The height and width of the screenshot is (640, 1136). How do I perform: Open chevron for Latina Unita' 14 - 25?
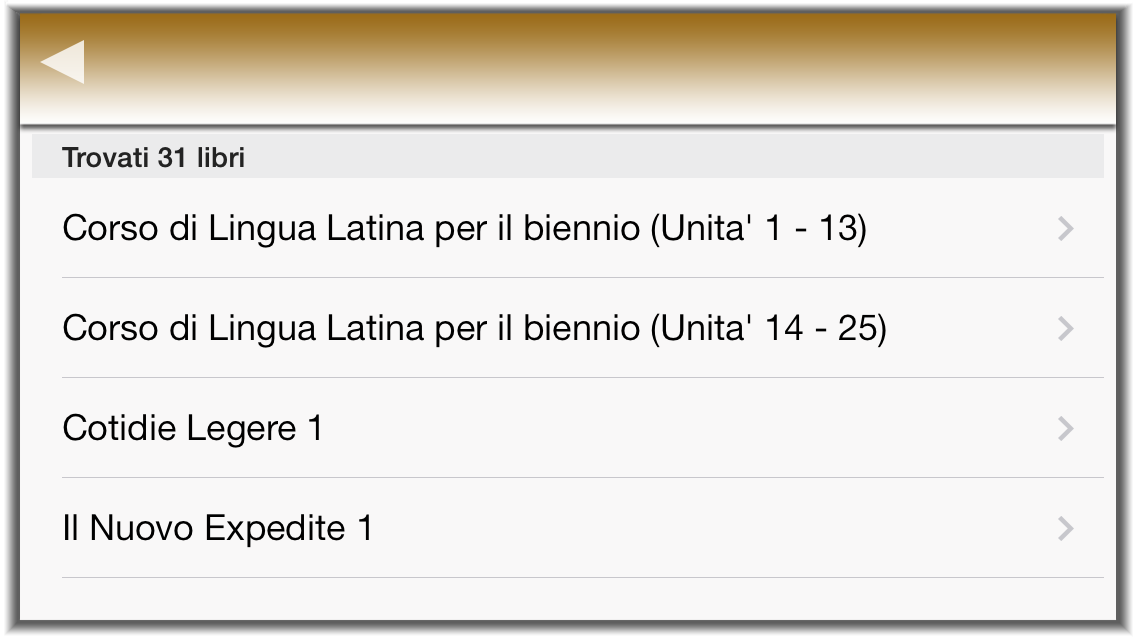click(x=1066, y=329)
